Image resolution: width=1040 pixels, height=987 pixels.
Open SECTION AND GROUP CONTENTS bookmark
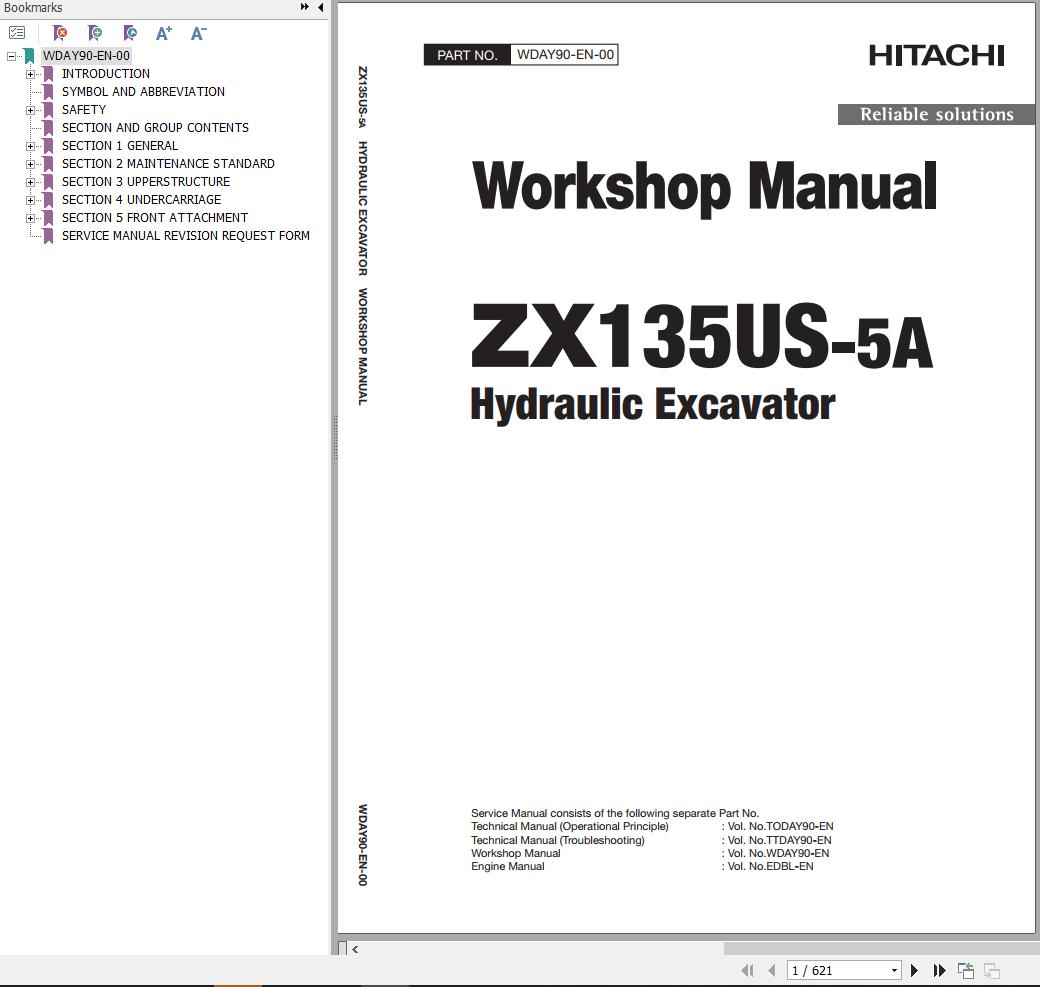[x=155, y=127]
